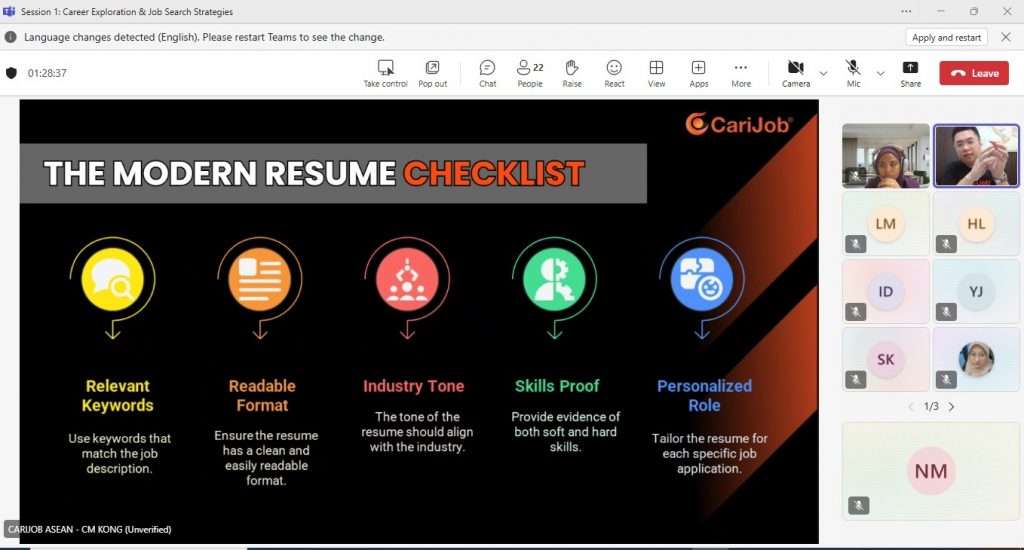Restore down the Teams meeting window
This screenshot has height=550, width=1024.
[974, 11]
